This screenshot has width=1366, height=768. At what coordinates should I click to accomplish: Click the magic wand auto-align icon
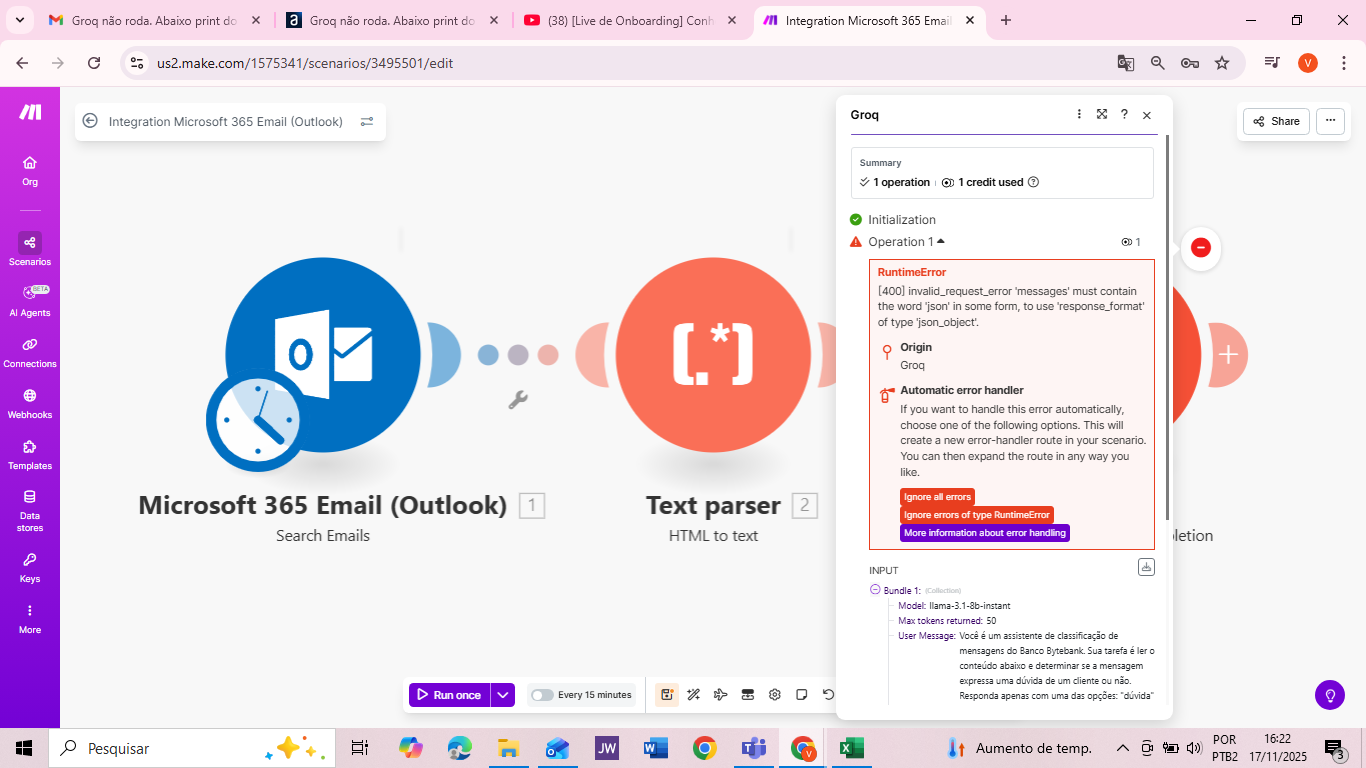click(x=693, y=695)
